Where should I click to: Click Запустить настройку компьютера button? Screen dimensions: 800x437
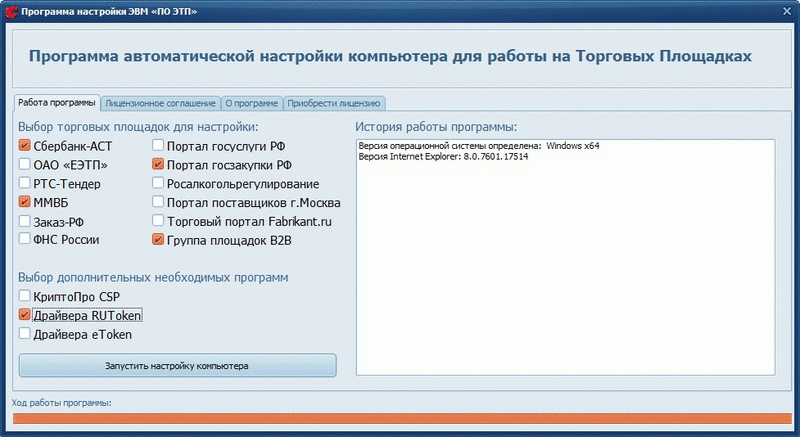point(177,366)
